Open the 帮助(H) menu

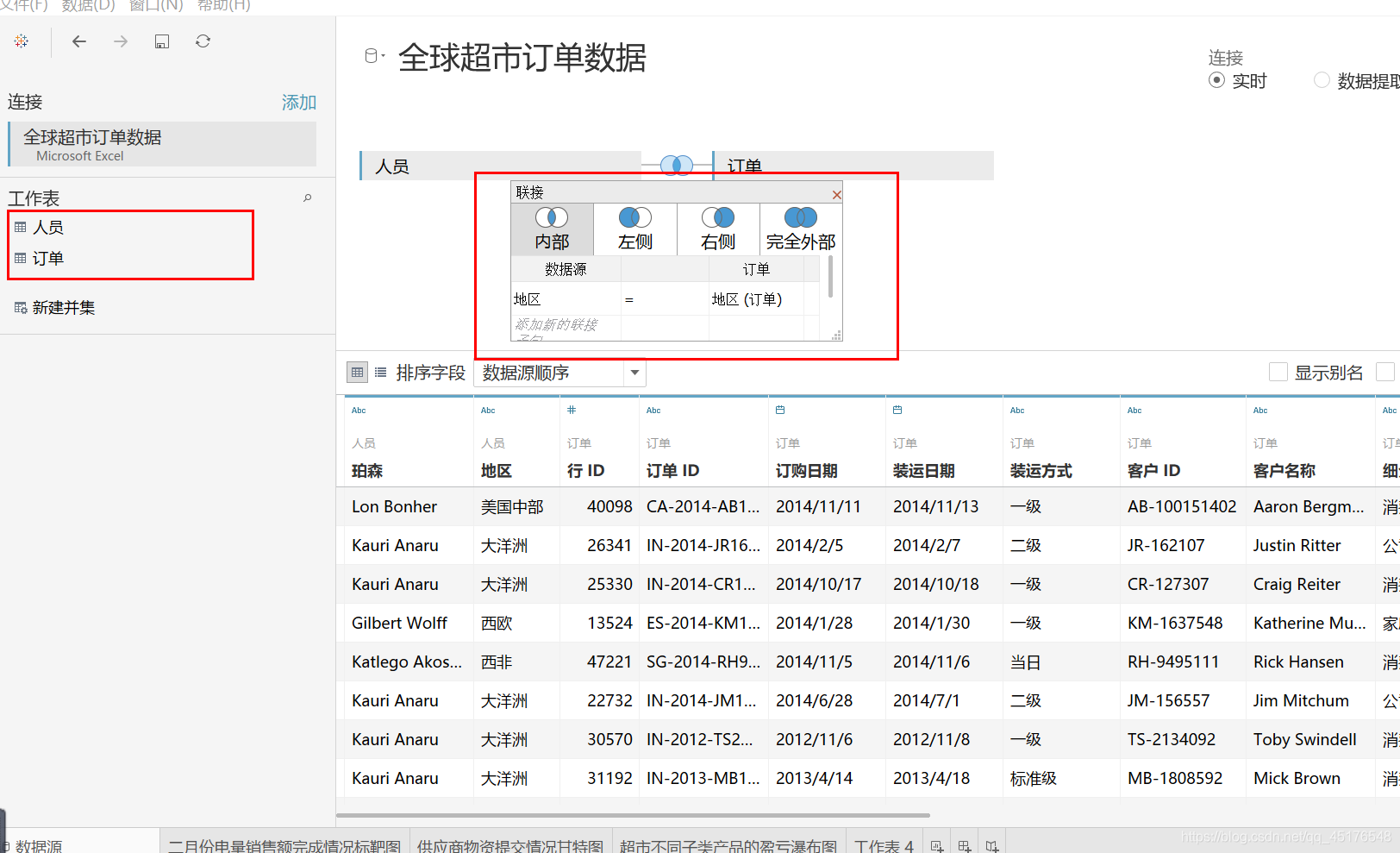tap(224, 5)
